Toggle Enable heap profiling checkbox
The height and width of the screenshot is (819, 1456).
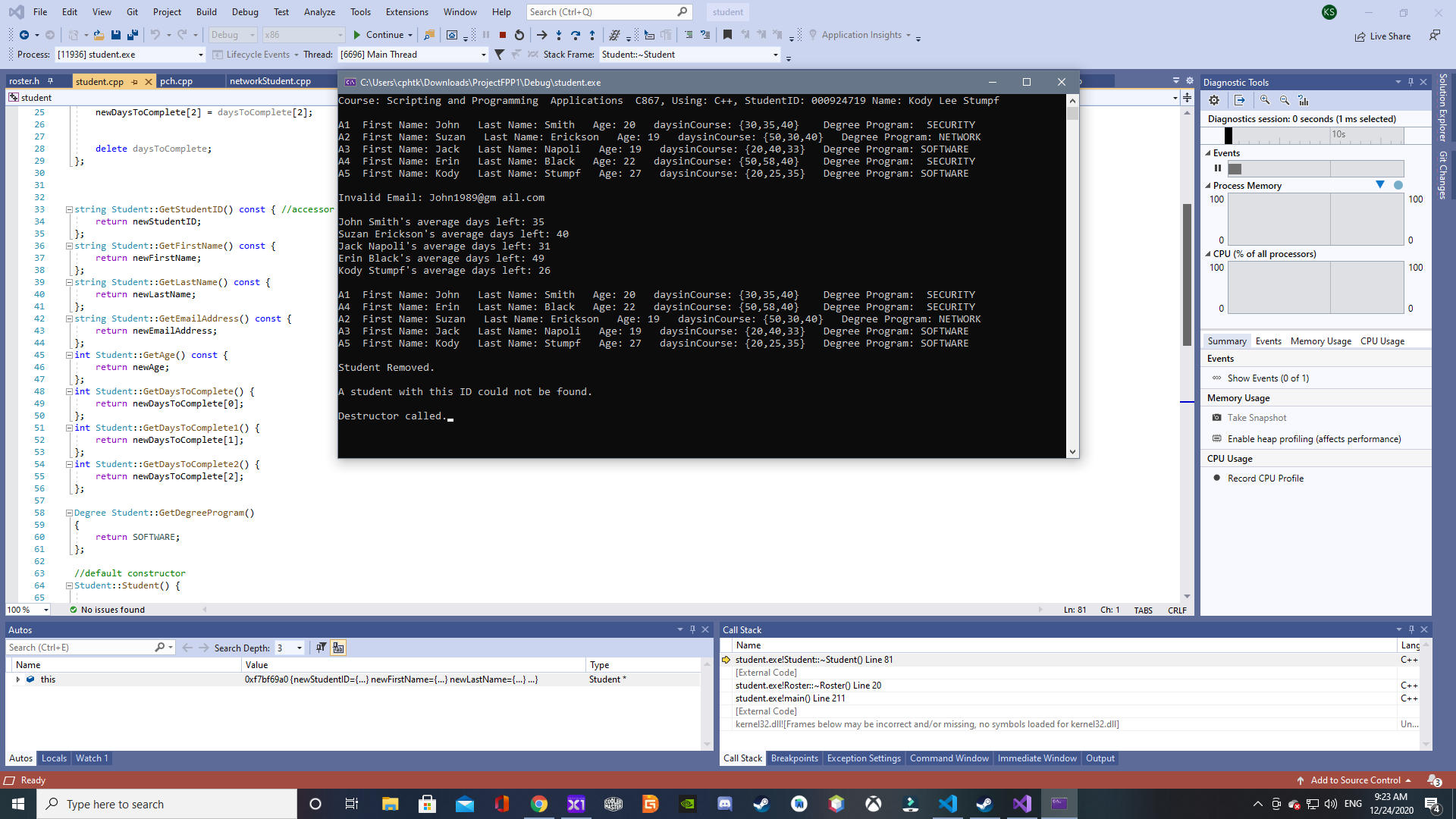tap(1219, 439)
